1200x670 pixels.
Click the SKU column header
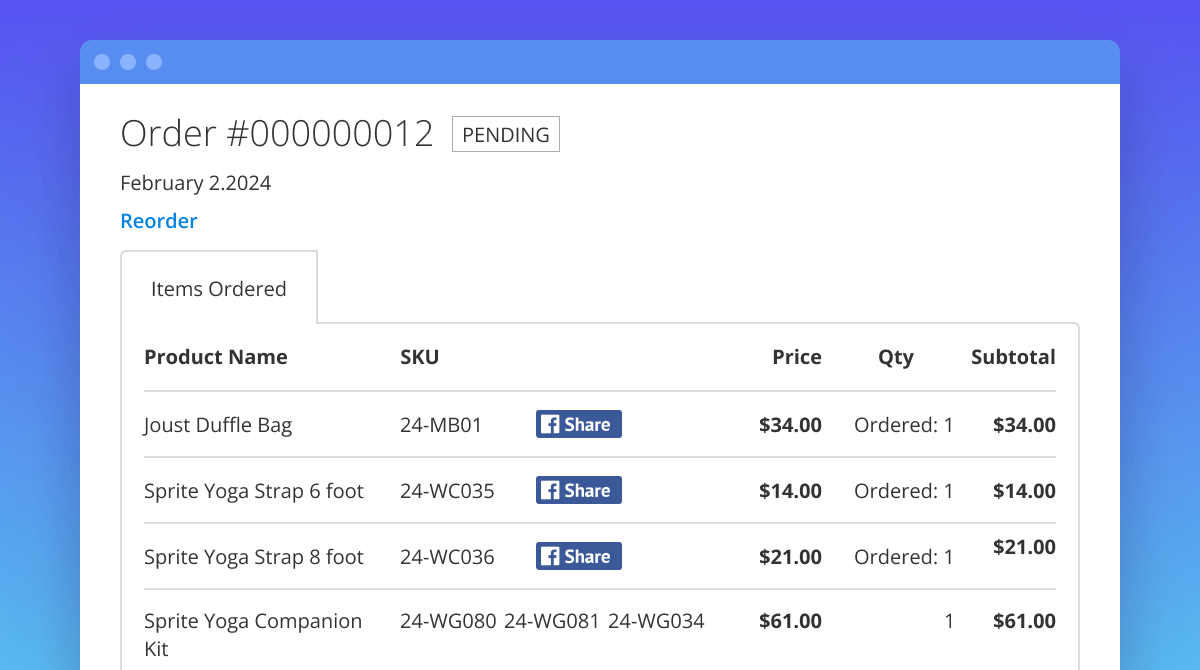(x=419, y=357)
